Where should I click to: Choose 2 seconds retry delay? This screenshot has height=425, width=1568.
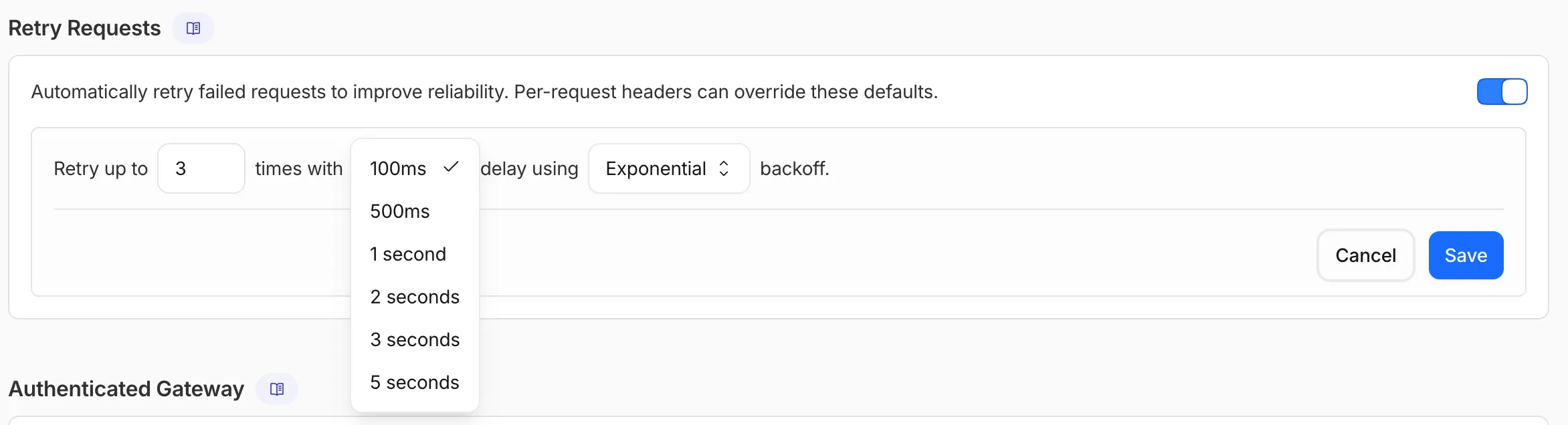(415, 297)
